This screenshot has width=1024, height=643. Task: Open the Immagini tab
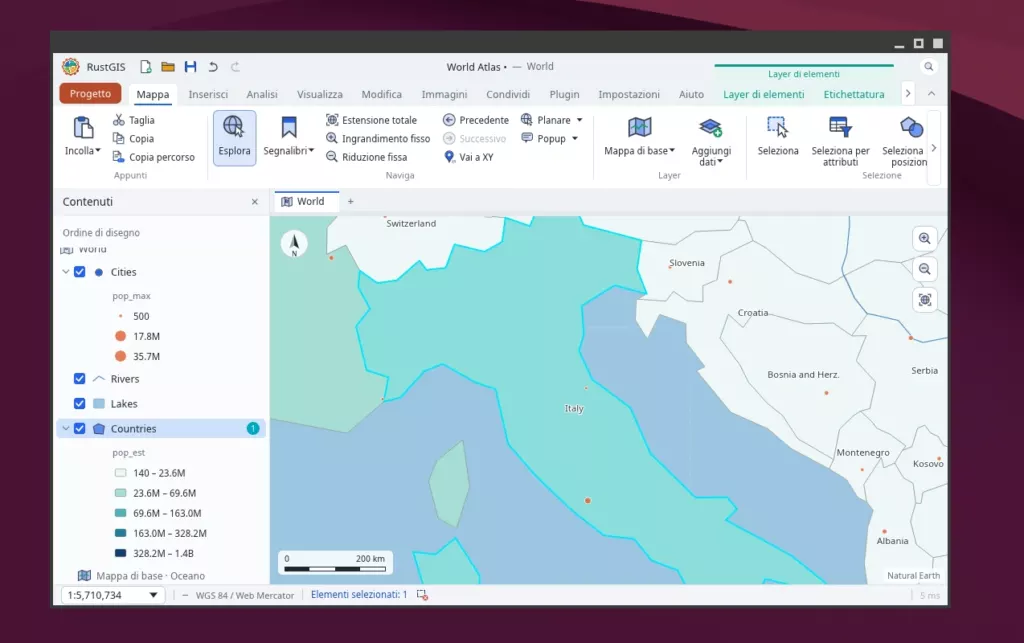pyautogui.click(x=444, y=94)
